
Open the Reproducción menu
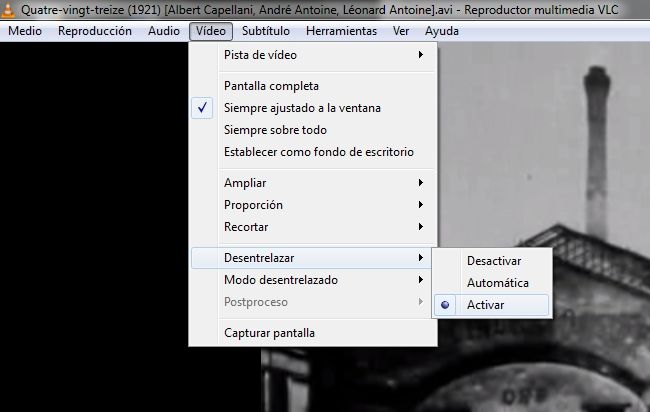tap(95, 31)
